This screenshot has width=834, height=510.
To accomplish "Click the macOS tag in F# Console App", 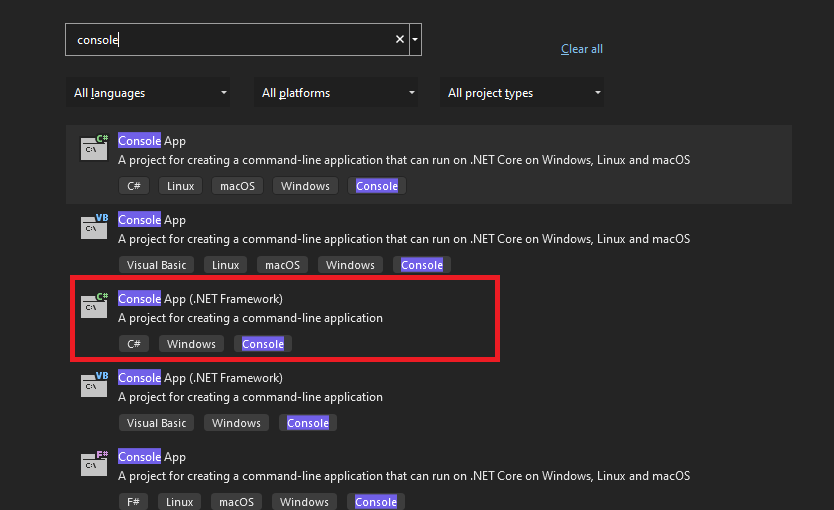I will tap(236, 501).
